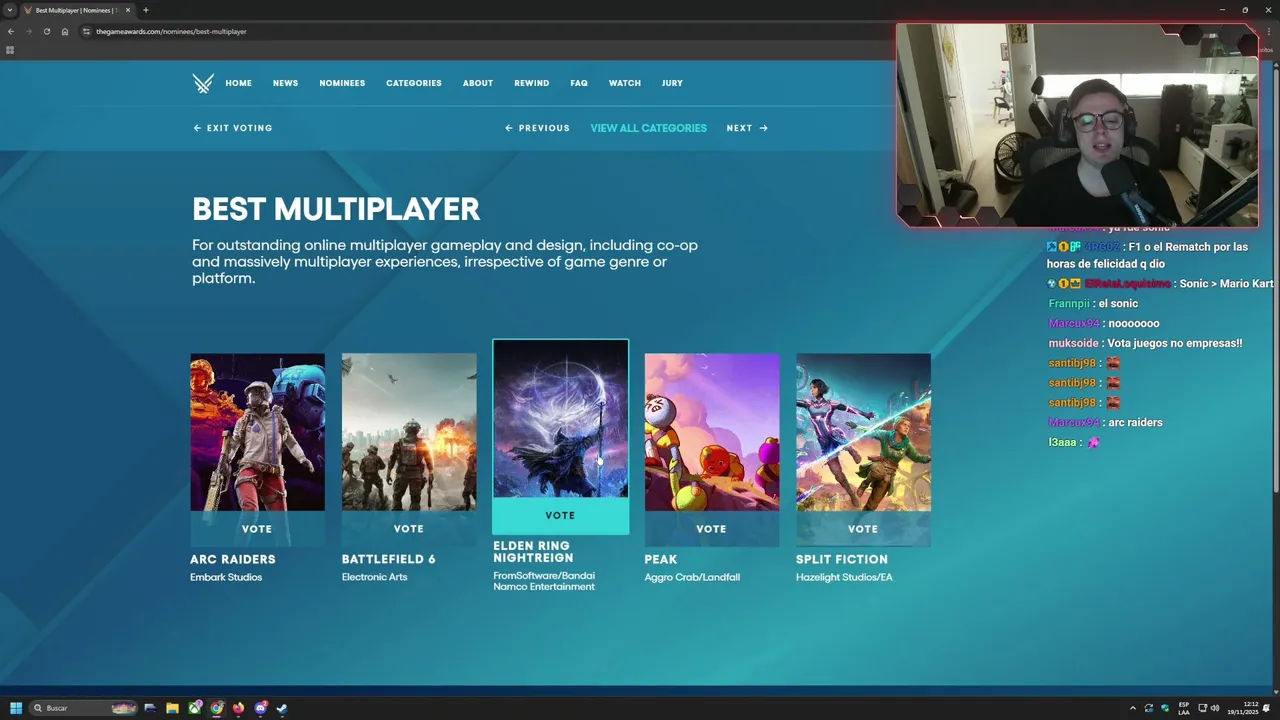This screenshot has height=720, width=1280.
Task: Click the SPLIT FICTION title text
Action: pyautogui.click(x=842, y=559)
